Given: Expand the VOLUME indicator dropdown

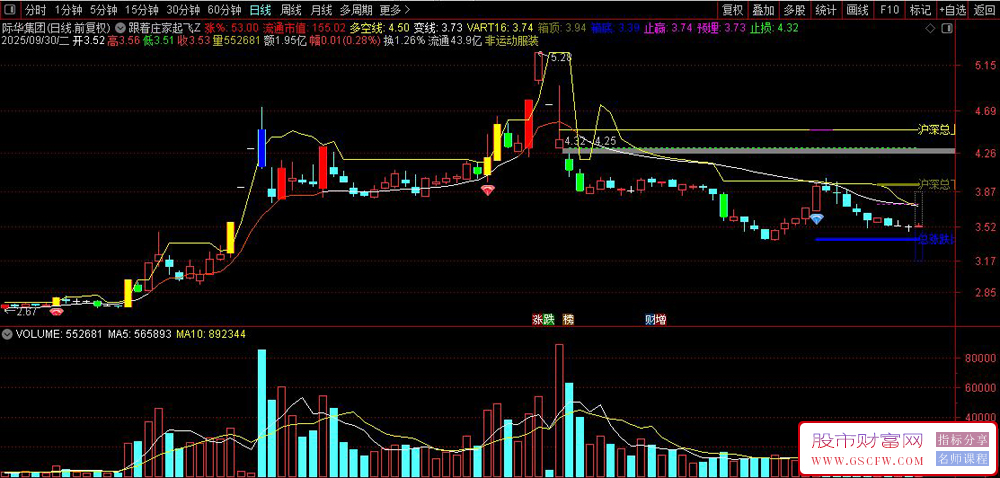Looking at the screenshot, I should pyautogui.click(x=6, y=333).
